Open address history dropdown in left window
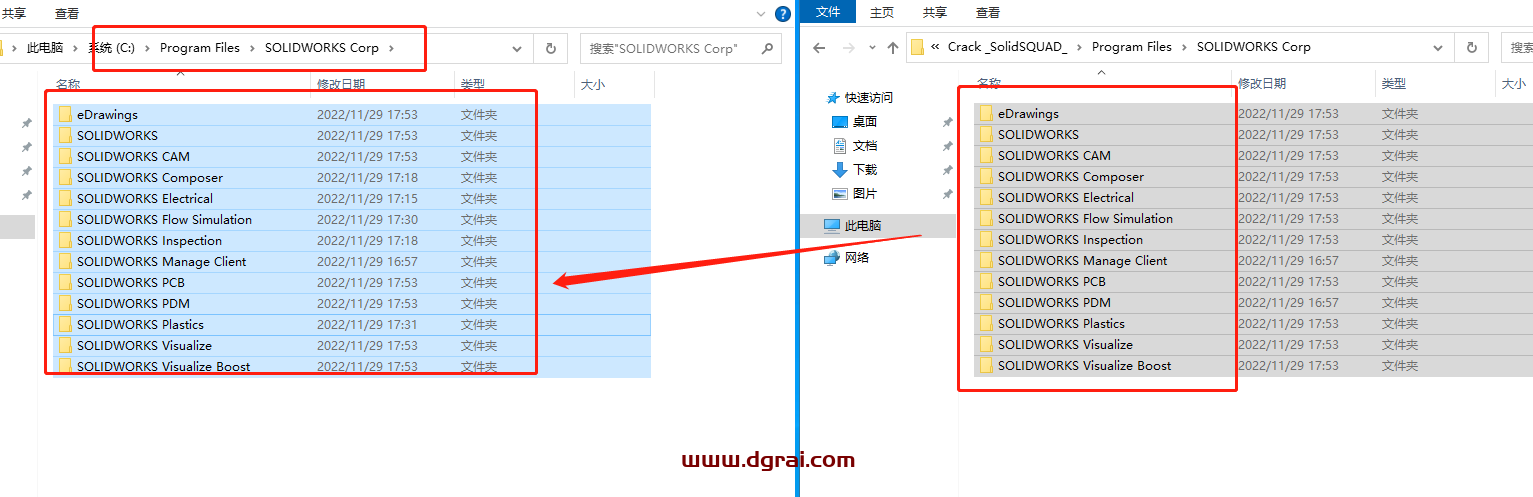The image size is (1533, 497). pyautogui.click(x=517, y=48)
